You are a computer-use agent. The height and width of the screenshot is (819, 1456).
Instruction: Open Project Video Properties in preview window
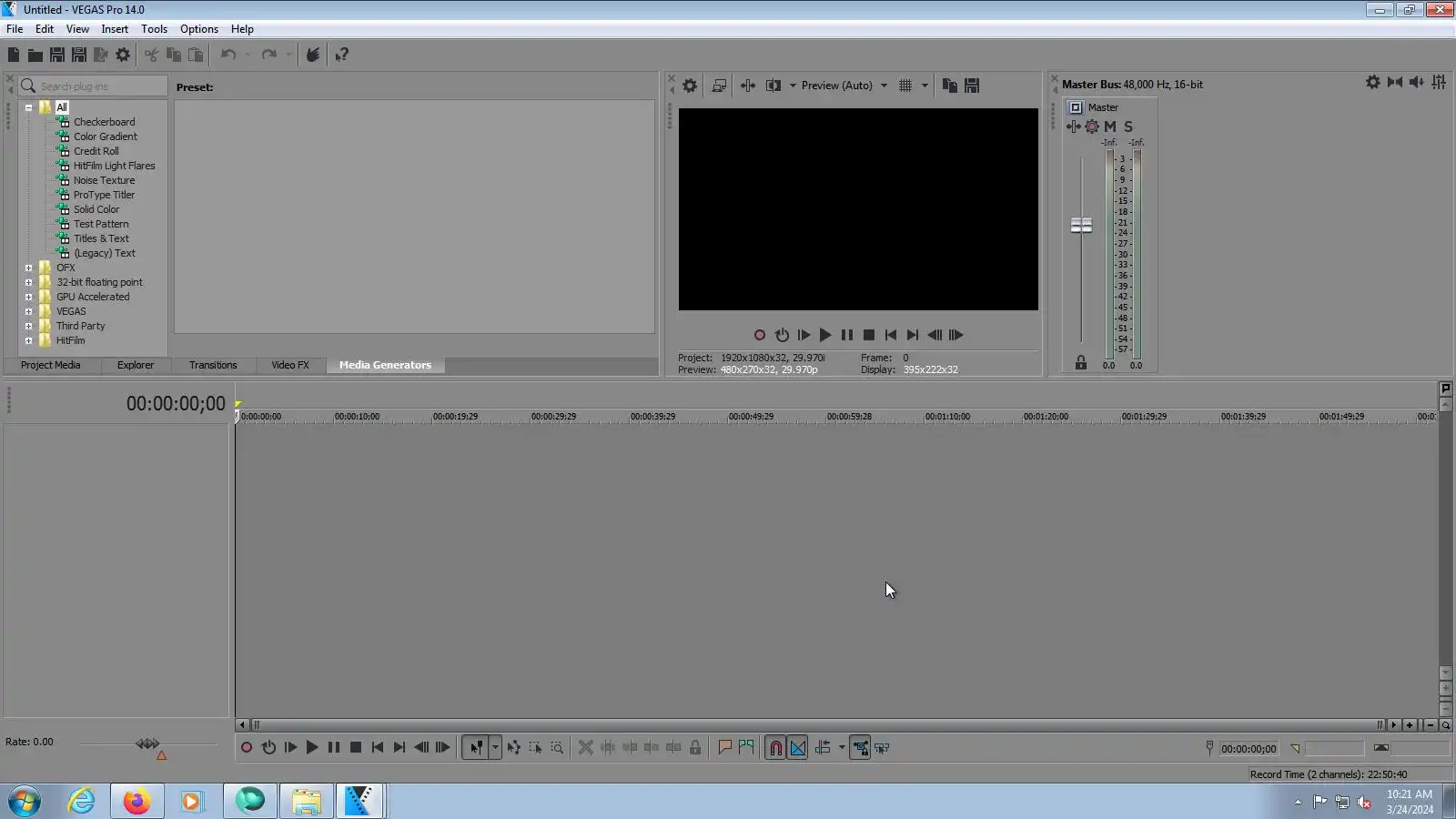[690, 86]
